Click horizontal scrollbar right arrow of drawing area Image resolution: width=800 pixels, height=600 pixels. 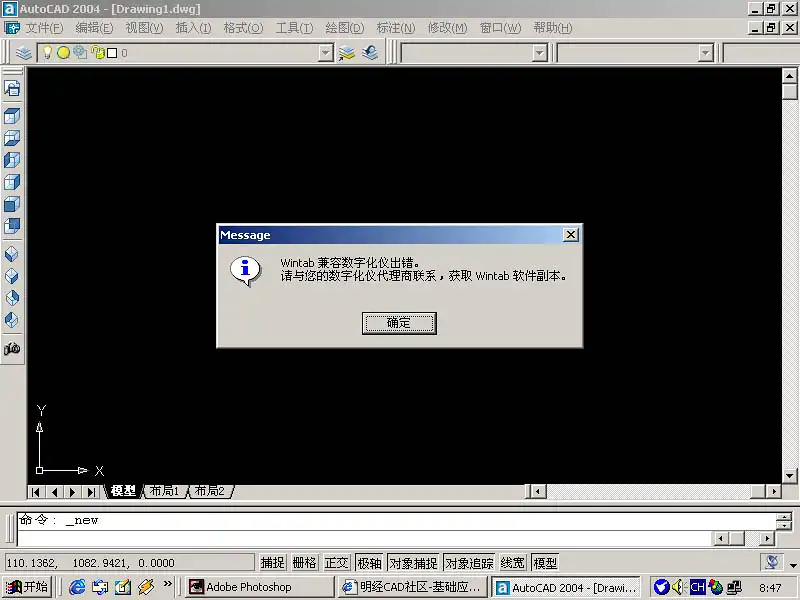(774, 491)
